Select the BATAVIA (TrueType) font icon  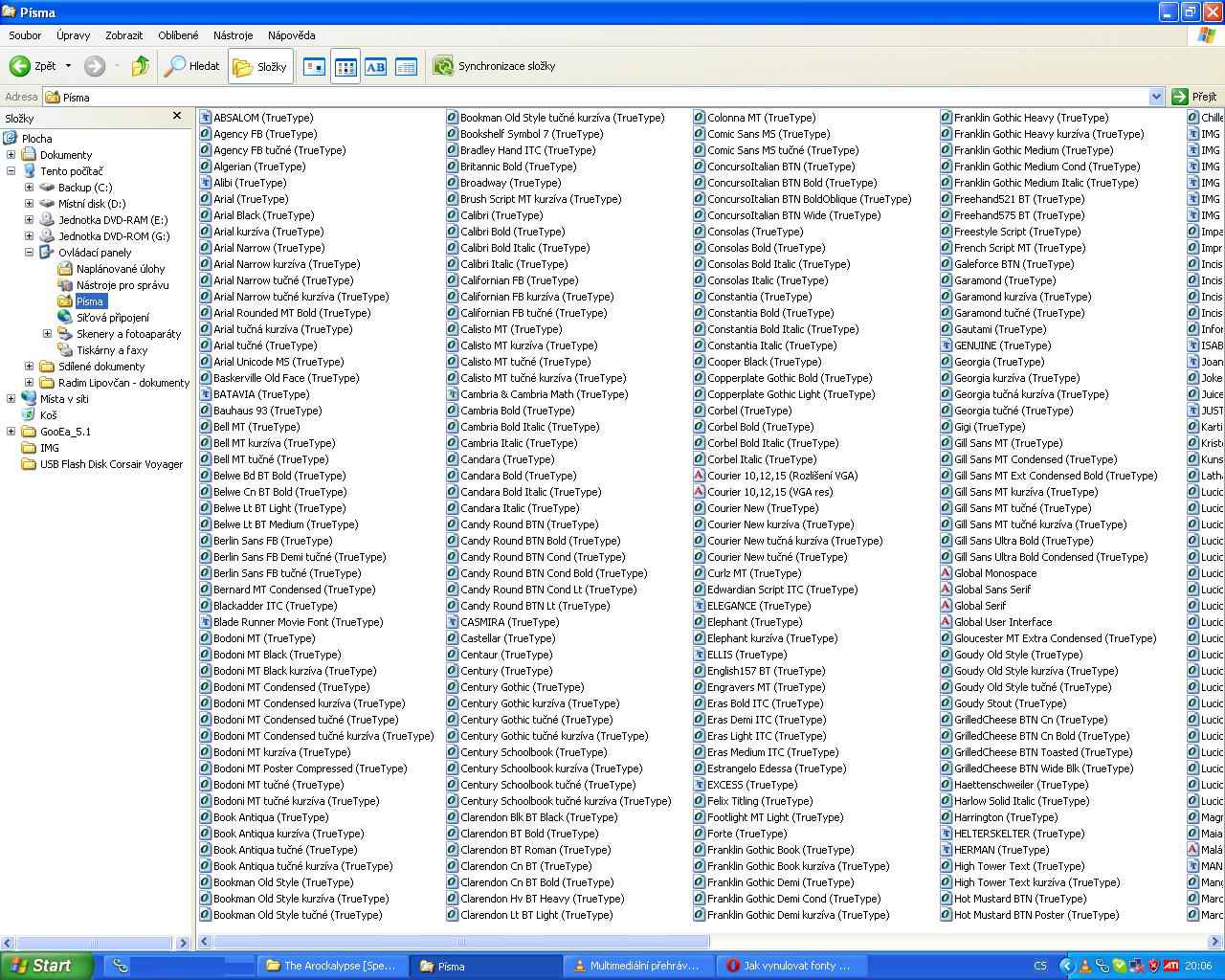206,394
